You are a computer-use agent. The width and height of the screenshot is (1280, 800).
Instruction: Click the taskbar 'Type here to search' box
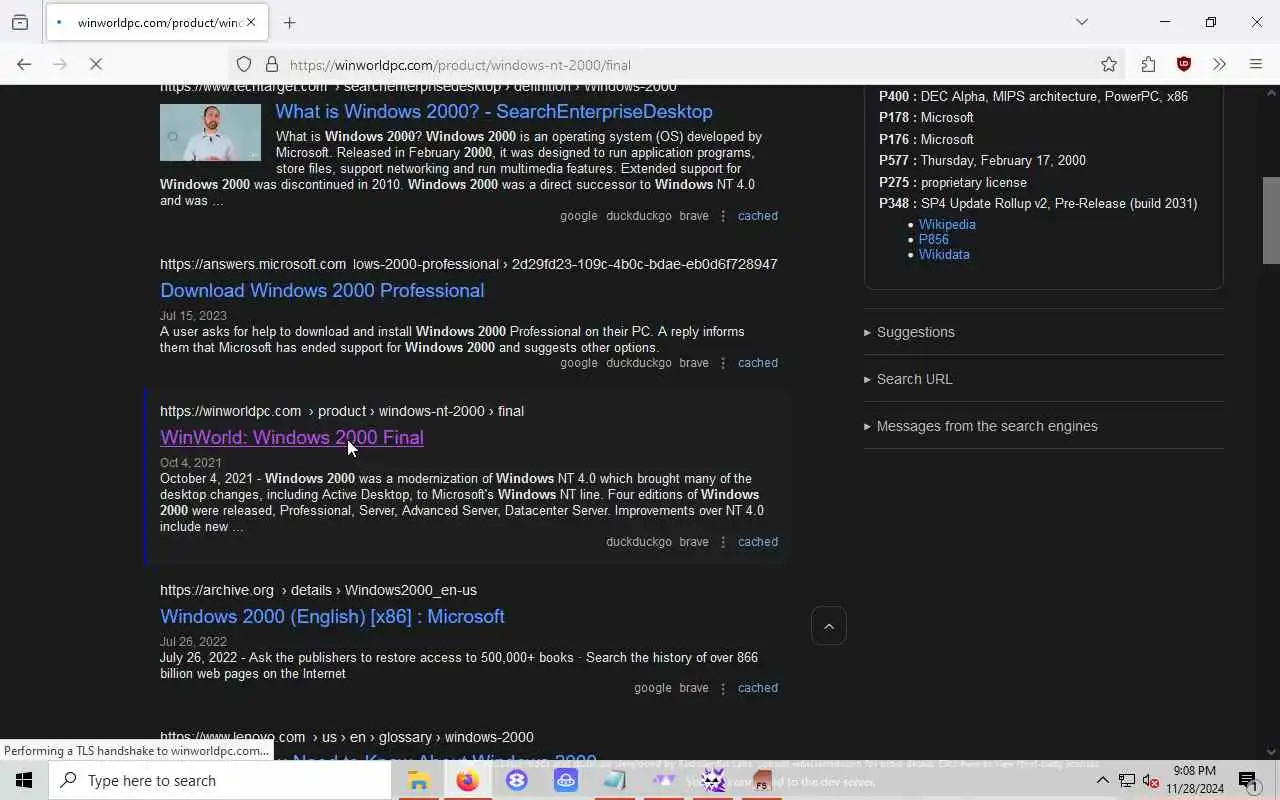tap(220, 780)
